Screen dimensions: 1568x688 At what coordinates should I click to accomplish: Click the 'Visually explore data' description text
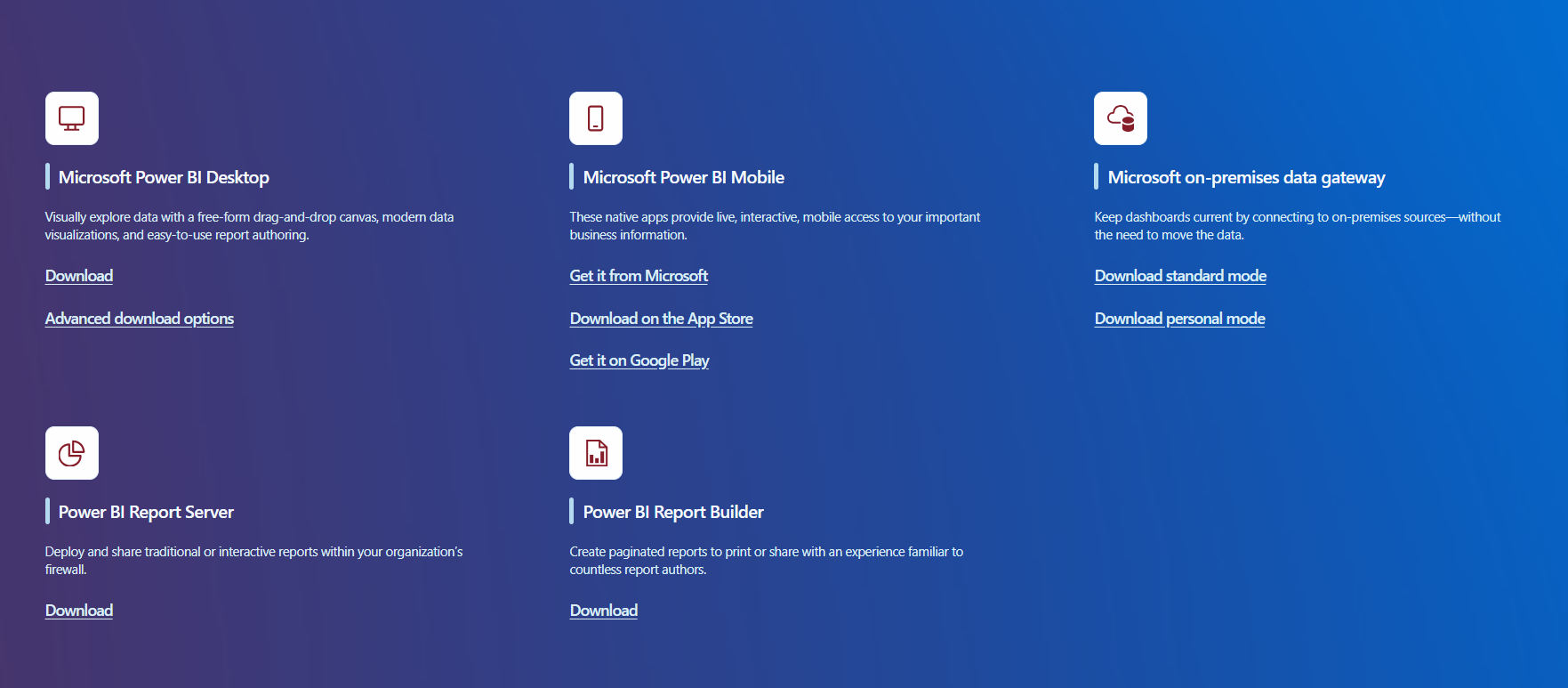pos(250,226)
